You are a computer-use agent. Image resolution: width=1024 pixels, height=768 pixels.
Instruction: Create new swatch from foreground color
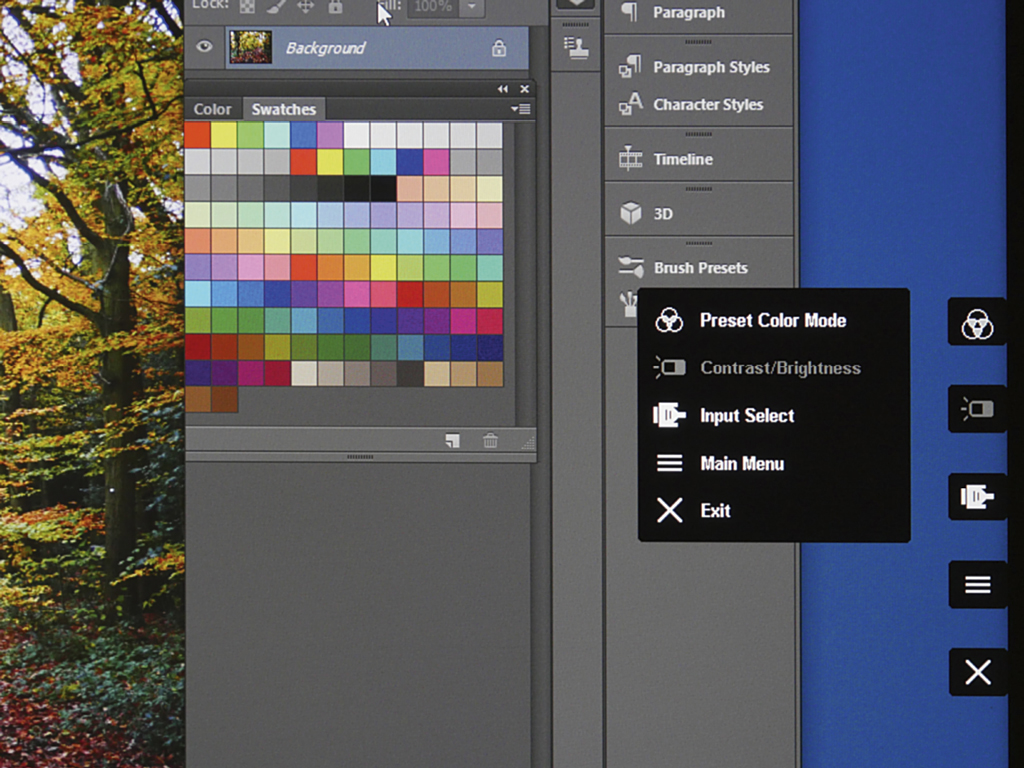coord(453,440)
